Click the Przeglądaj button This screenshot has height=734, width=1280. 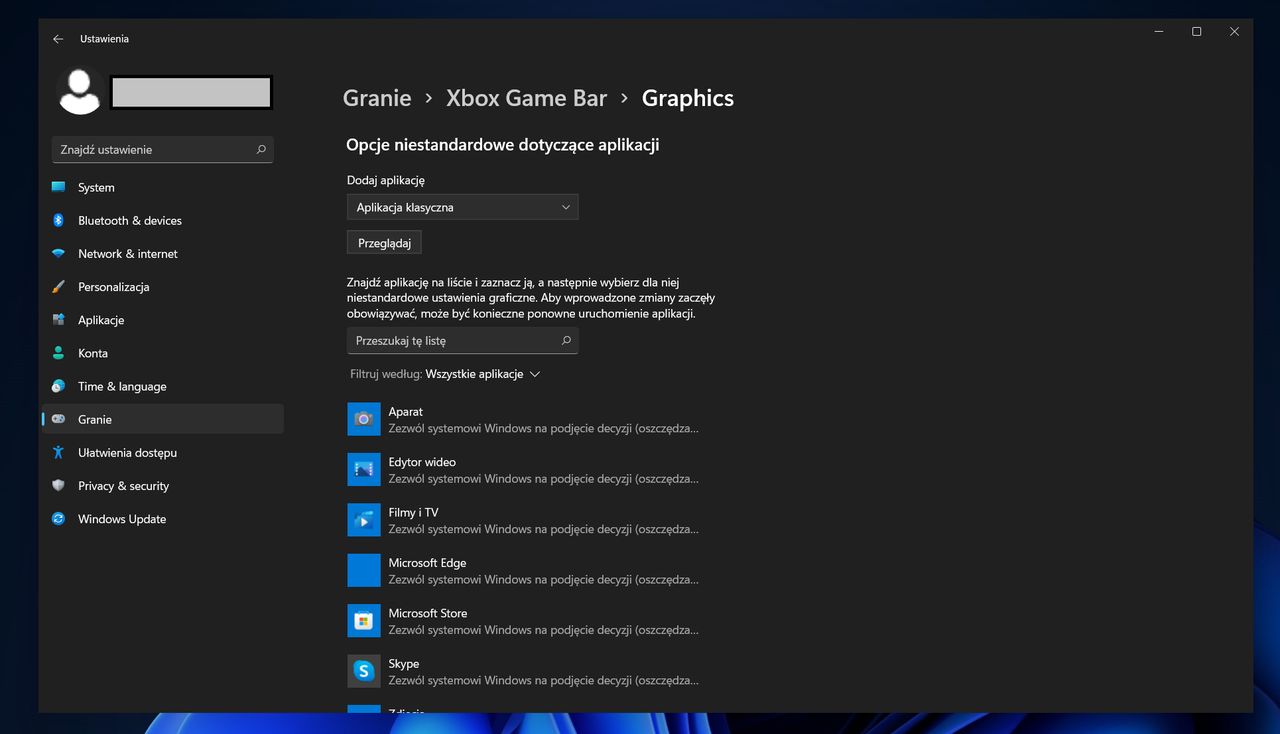pos(384,241)
